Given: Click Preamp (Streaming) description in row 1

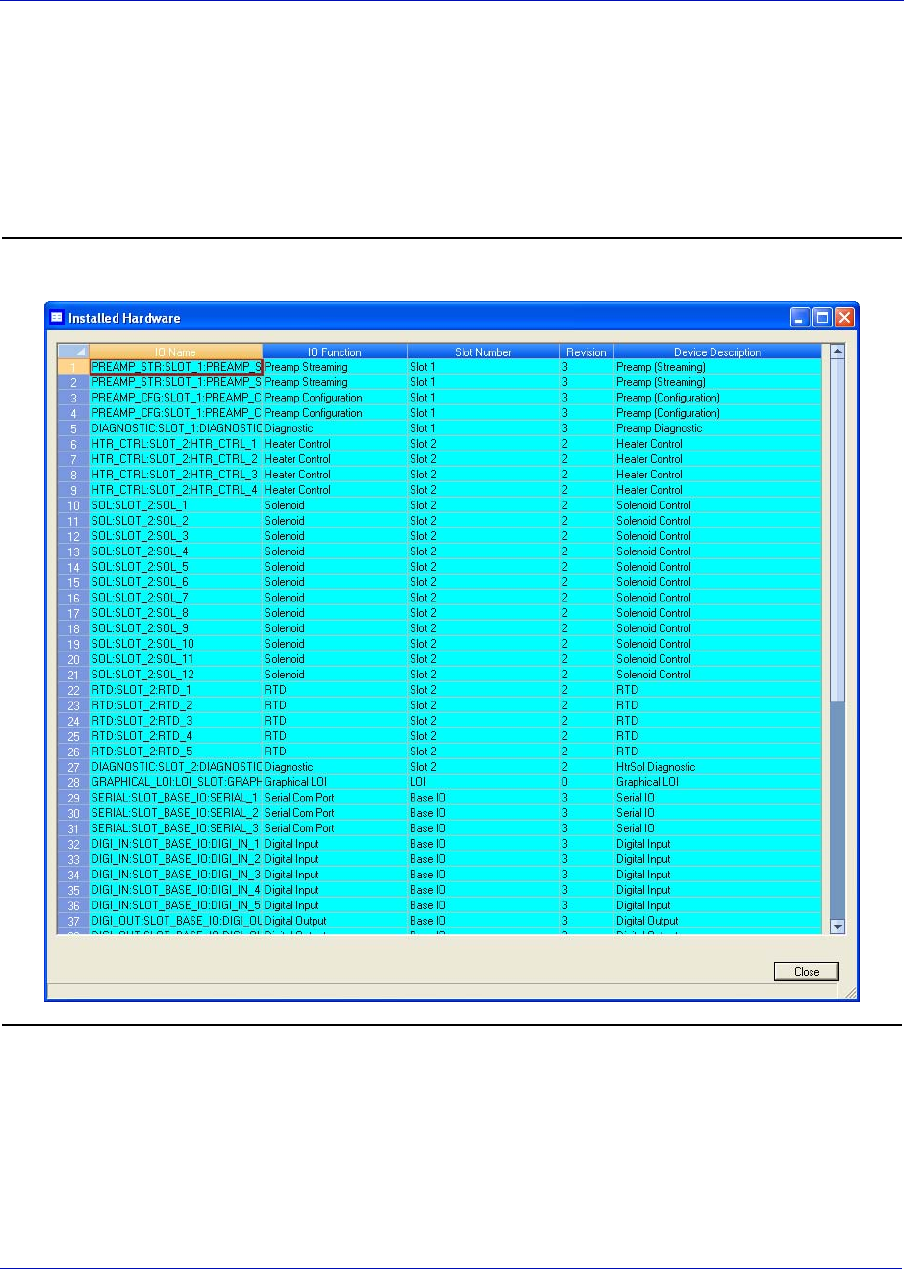Looking at the screenshot, I should tap(717, 367).
